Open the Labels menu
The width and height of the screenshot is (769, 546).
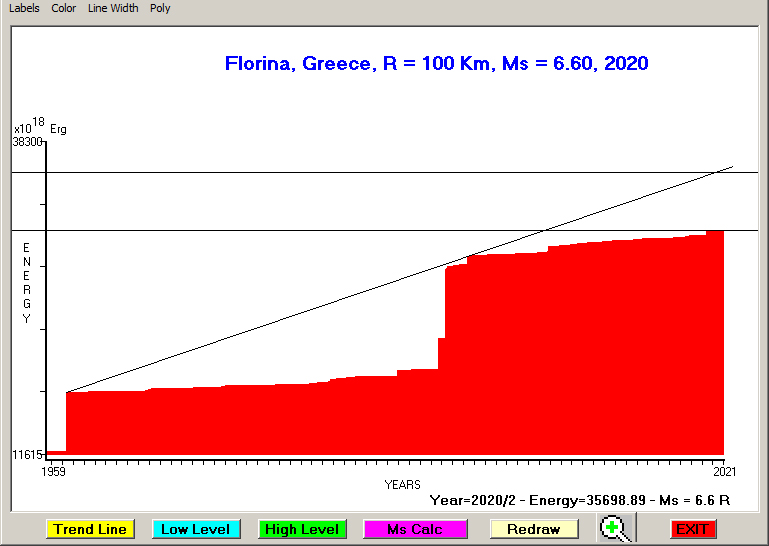pyautogui.click(x=24, y=8)
